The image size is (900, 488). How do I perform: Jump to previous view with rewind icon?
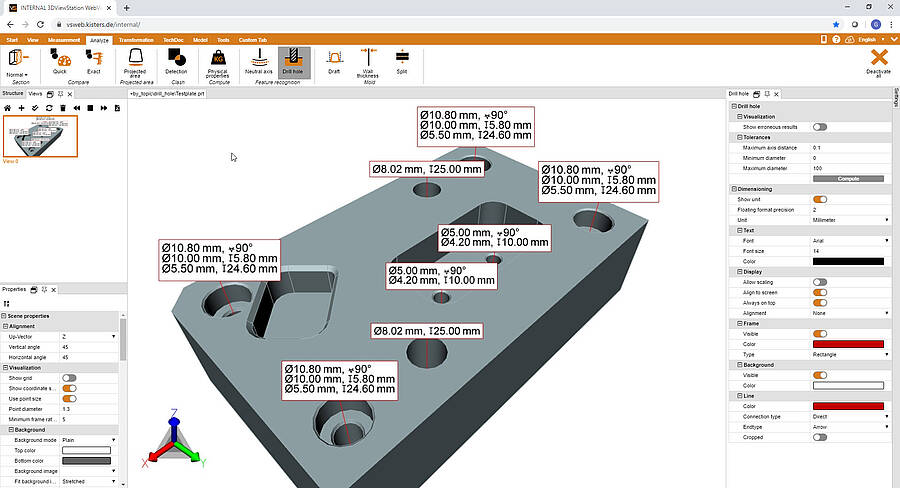pyautogui.click(x=76, y=108)
